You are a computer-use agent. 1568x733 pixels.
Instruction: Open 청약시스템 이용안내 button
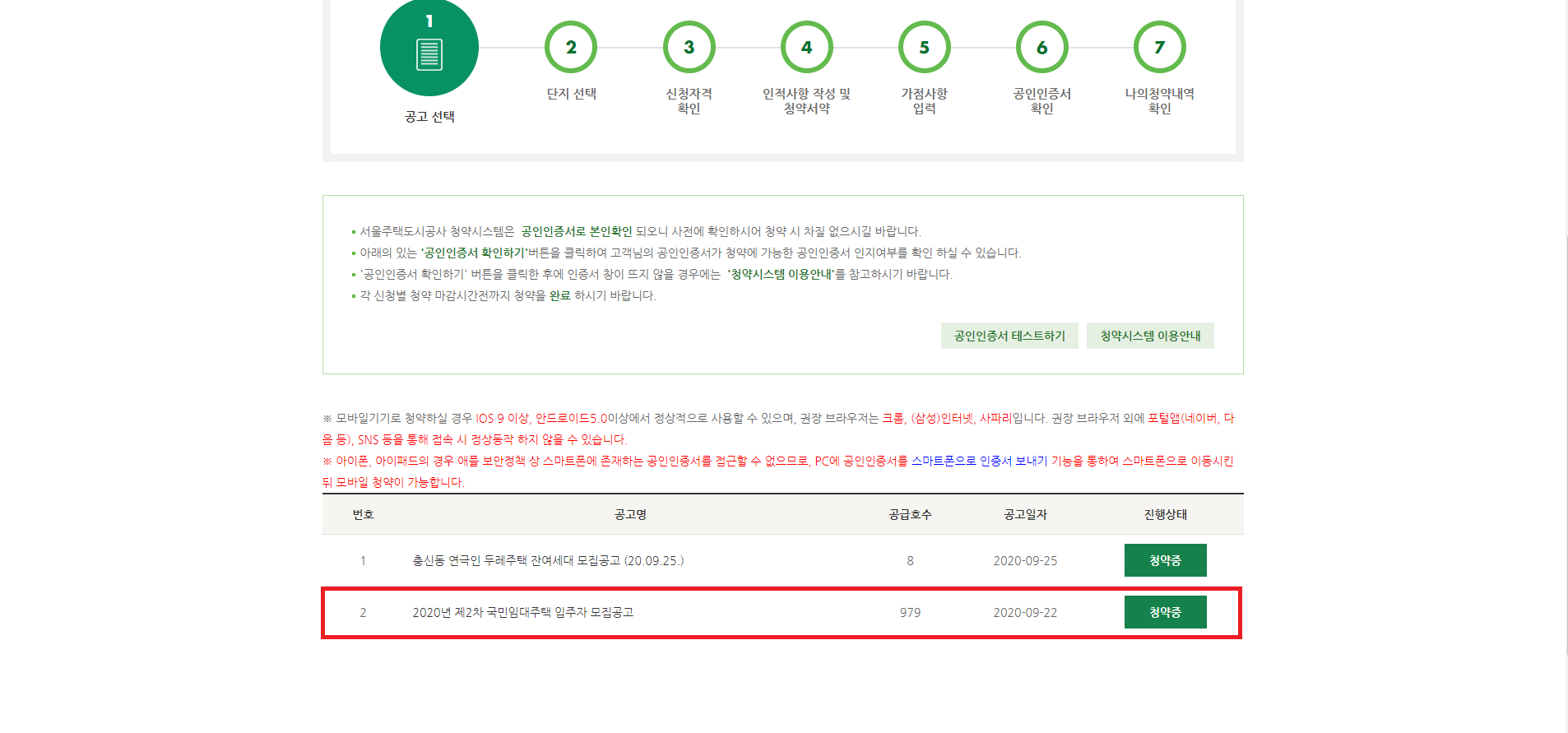[1150, 336]
